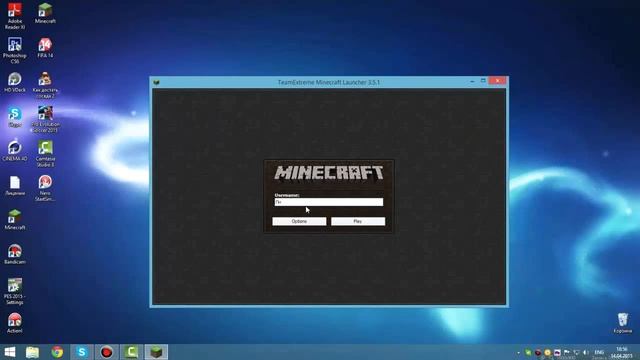The image size is (640, 360).
Task: Select Photoshop CS6 desktop shortcut
Action: click(x=15, y=50)
